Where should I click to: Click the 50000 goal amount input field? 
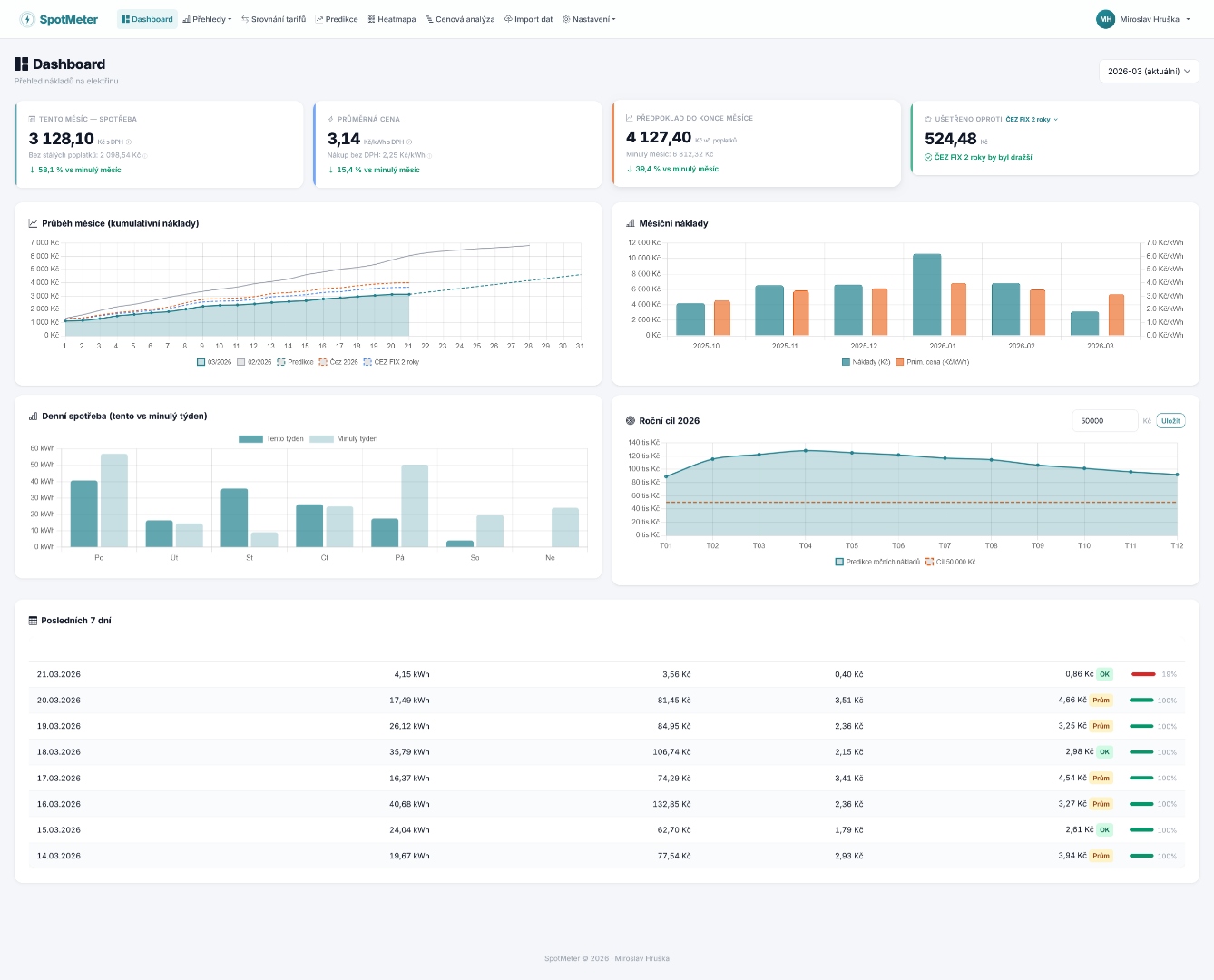click(1103, 420)
